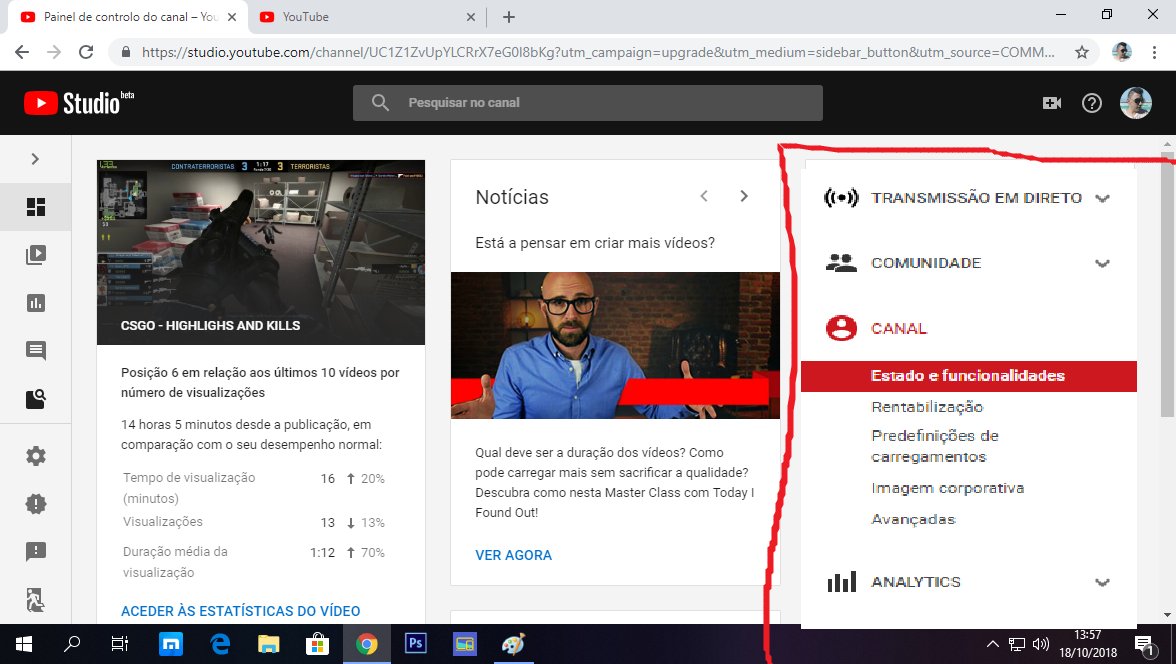Open Microsoft Edge from the taskbar

(220, 644)
